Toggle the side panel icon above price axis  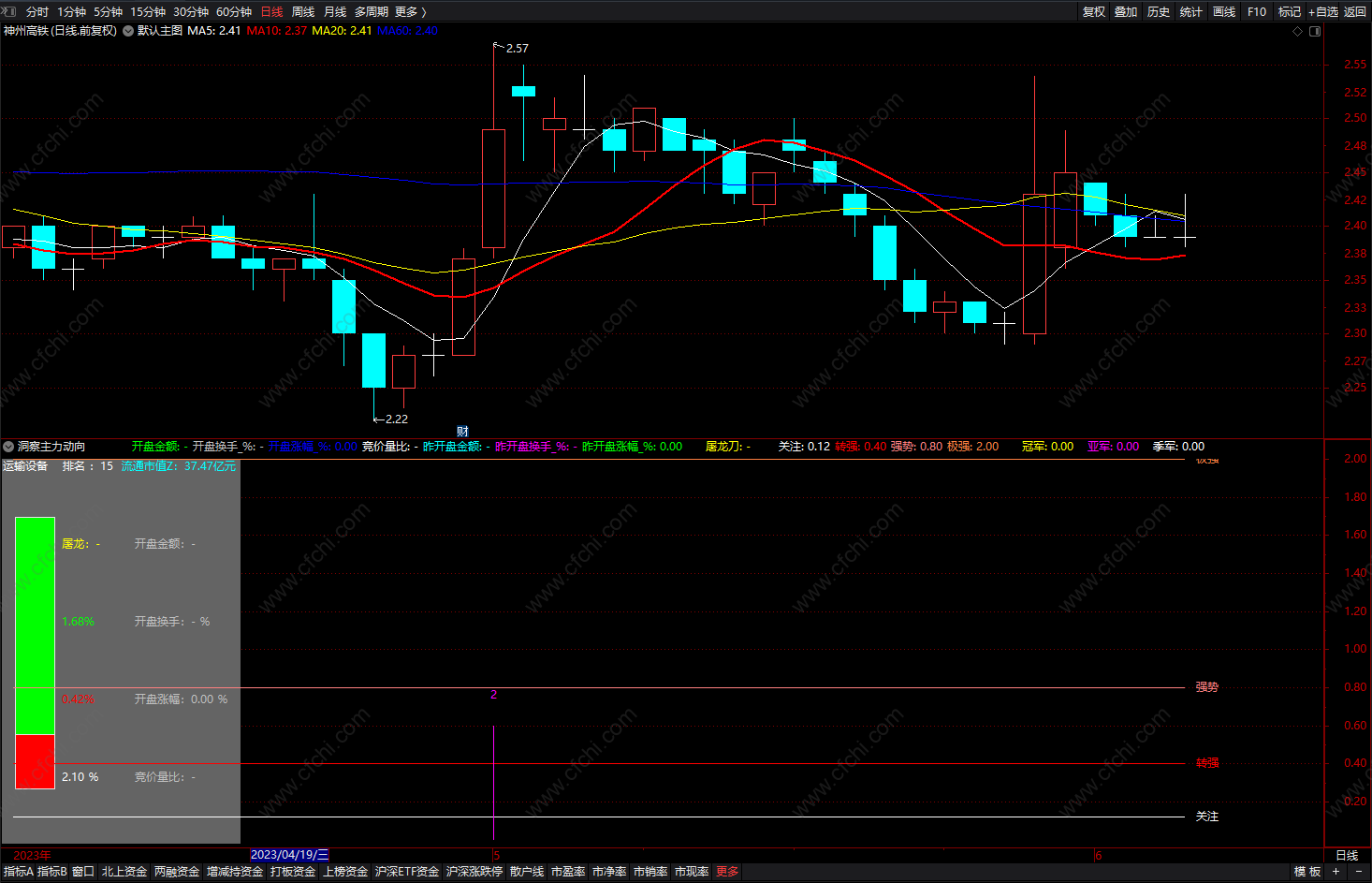1315,31
